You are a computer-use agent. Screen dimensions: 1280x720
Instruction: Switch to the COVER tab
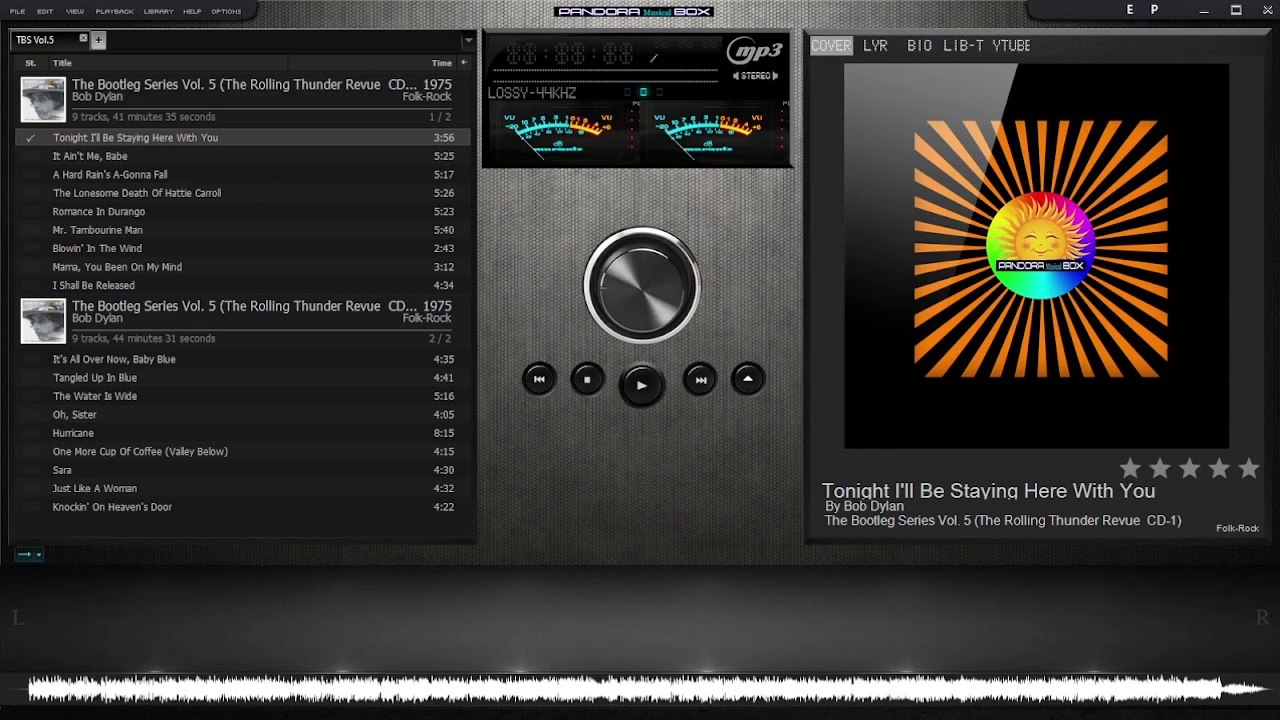(831, 46)
